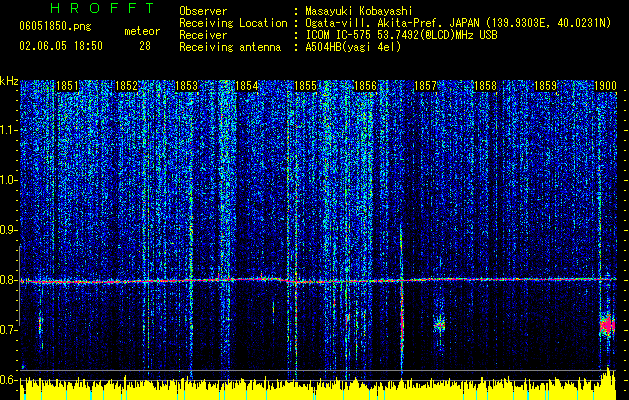Viewport: 629px width, 400px height.
Task: Click the 06051850.png filename text
Action: click(x=55, y=27)
